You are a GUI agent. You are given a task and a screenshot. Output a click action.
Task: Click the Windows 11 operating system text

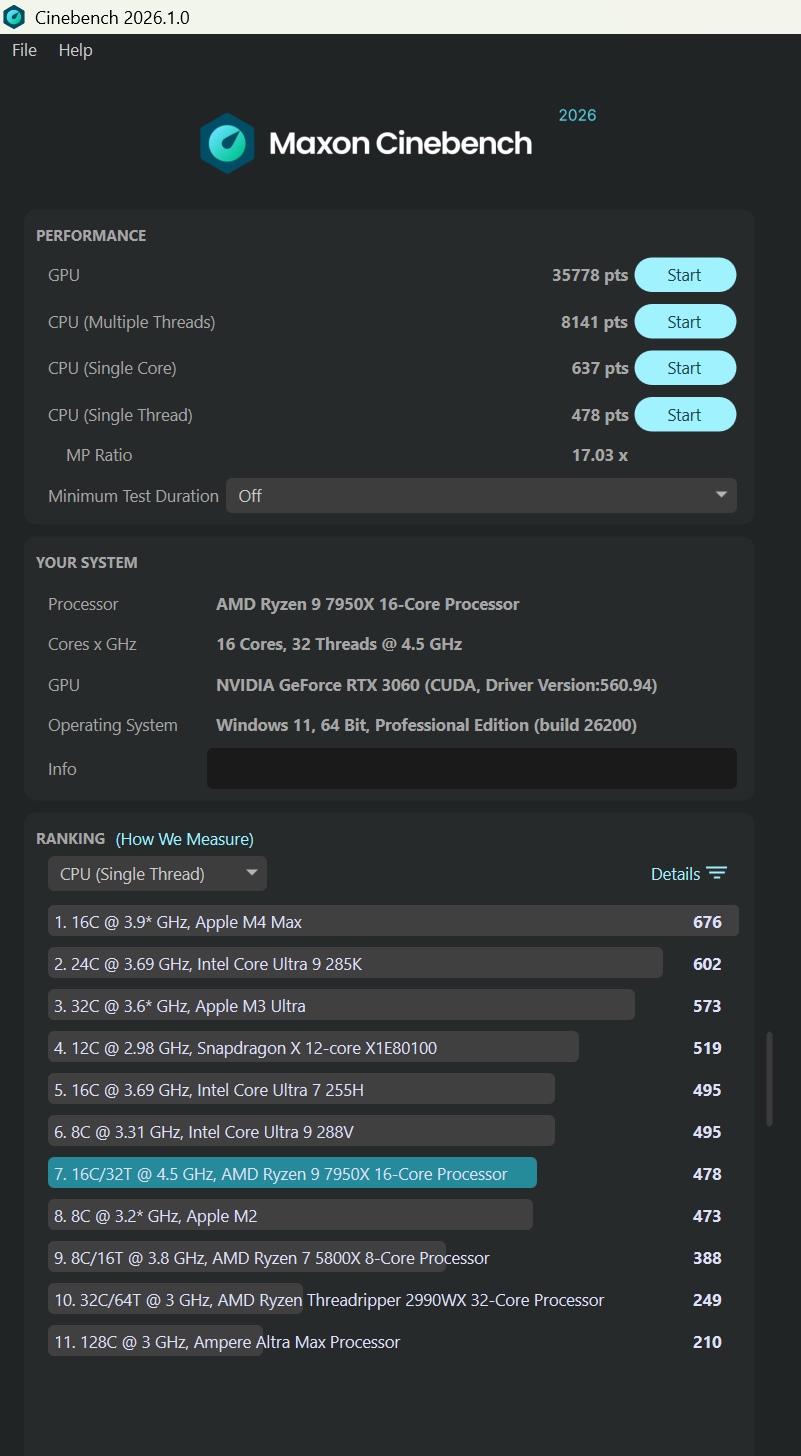coord(426,725)
